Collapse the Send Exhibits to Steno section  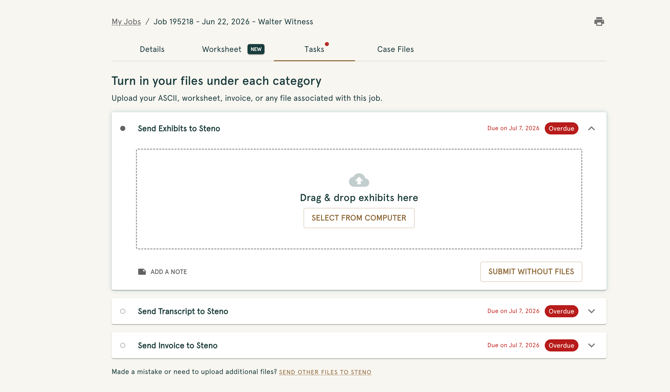pyautogui.click(x=591, y=128)
